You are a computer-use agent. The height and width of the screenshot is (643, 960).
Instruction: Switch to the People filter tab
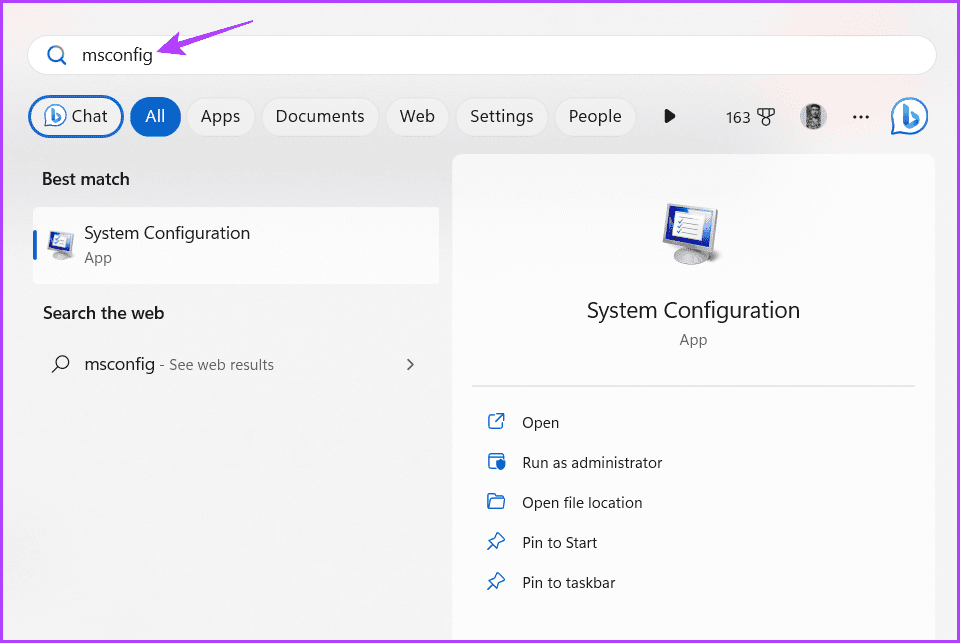[594, 116]
